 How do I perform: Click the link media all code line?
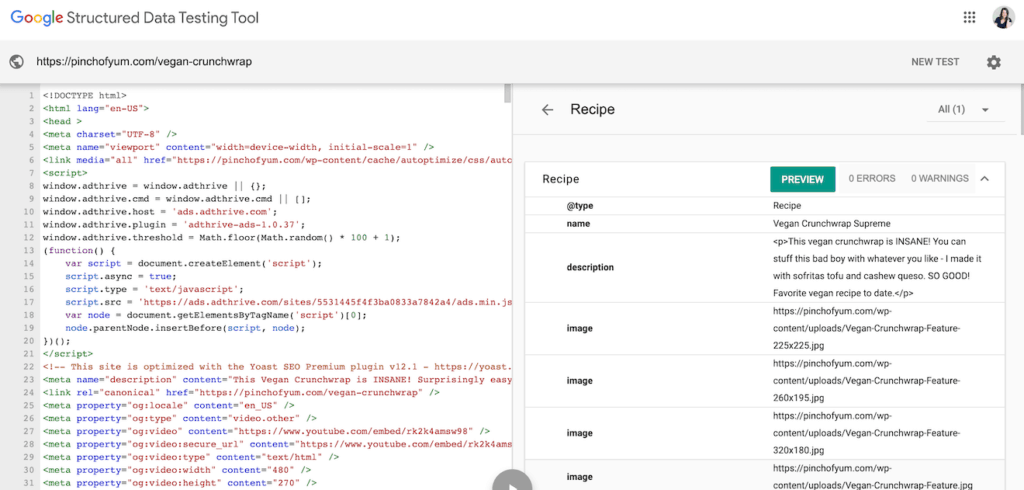coord(277,160)
